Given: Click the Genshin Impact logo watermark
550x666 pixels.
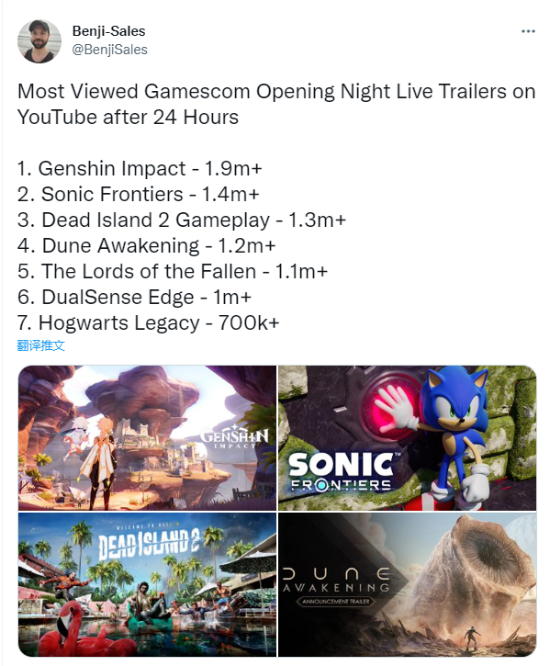Looking at the screenshot, I should (x=234, y=437).
